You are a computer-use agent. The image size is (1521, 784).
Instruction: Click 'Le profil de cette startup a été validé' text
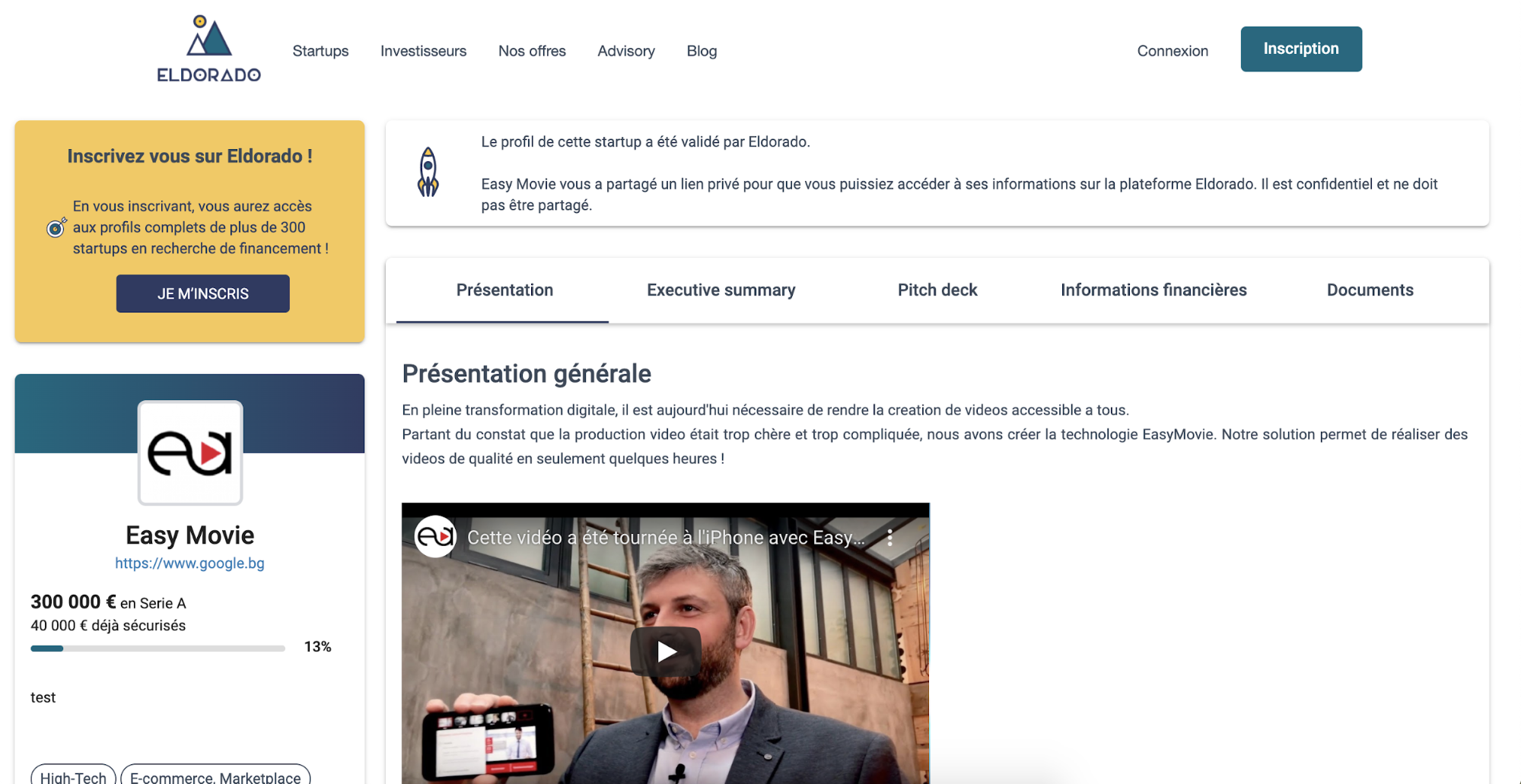(x=645, y=142)
